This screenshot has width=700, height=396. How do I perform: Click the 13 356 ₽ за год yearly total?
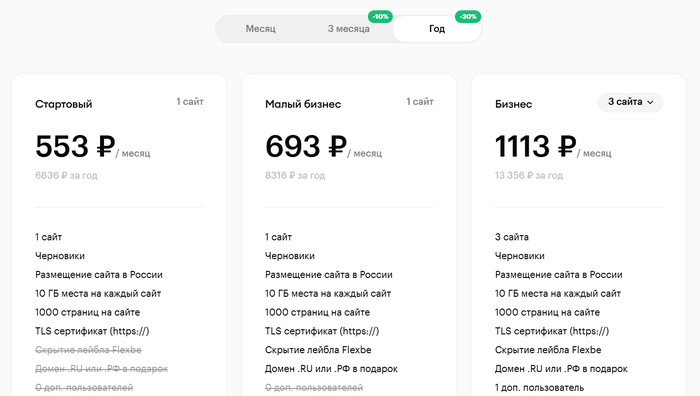point(529,175)
